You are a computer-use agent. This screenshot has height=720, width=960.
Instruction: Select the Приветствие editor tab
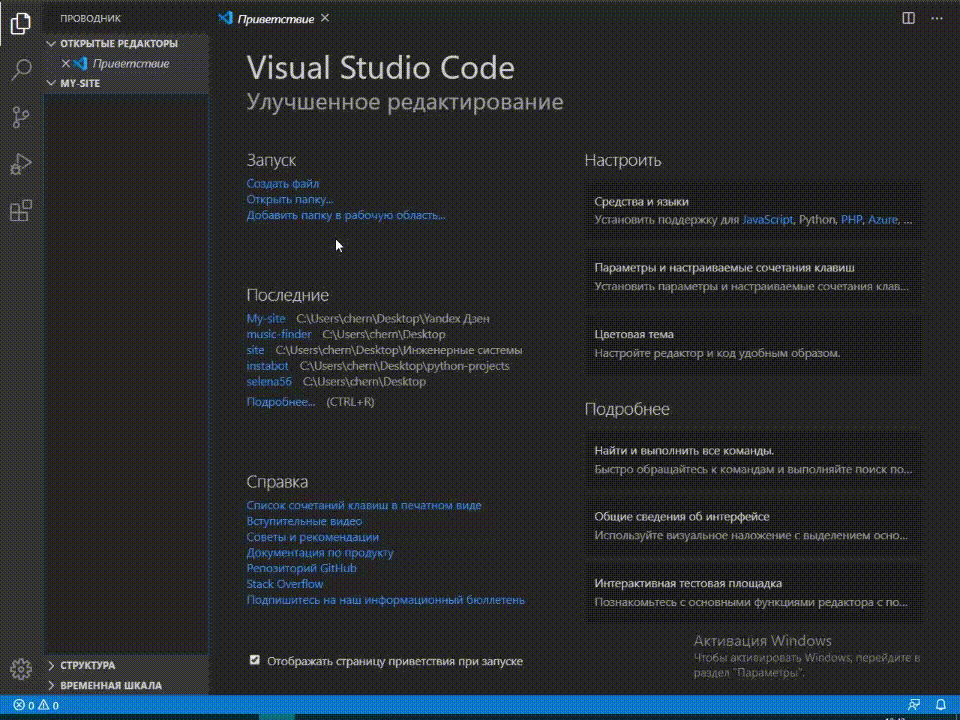275,19
